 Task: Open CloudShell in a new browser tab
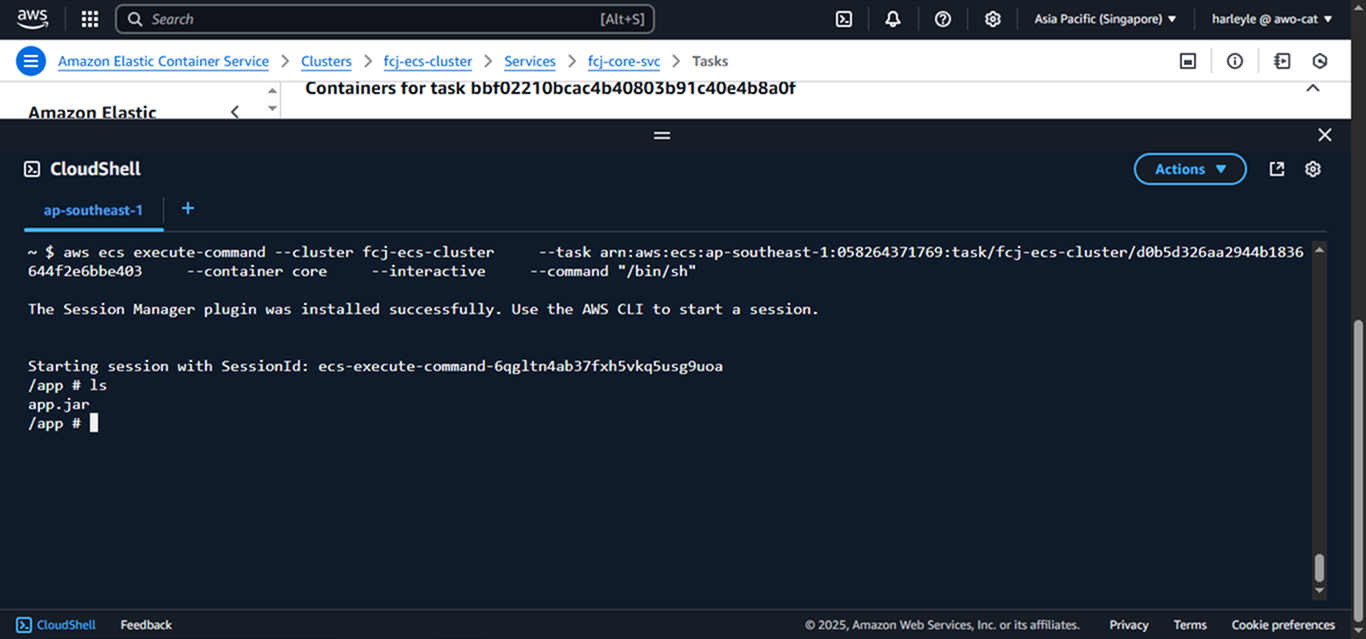pos(1277,169)
